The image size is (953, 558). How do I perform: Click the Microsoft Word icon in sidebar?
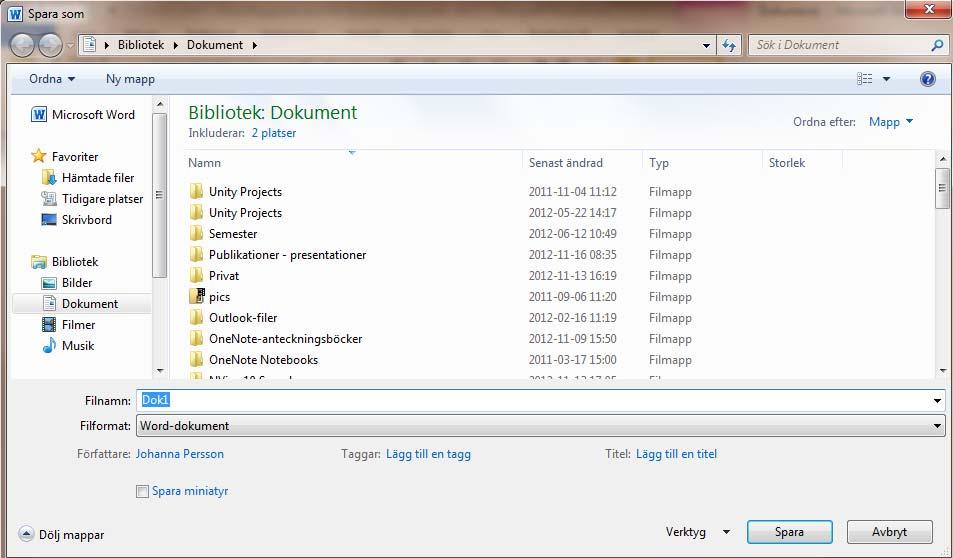(x=39, y=114)
